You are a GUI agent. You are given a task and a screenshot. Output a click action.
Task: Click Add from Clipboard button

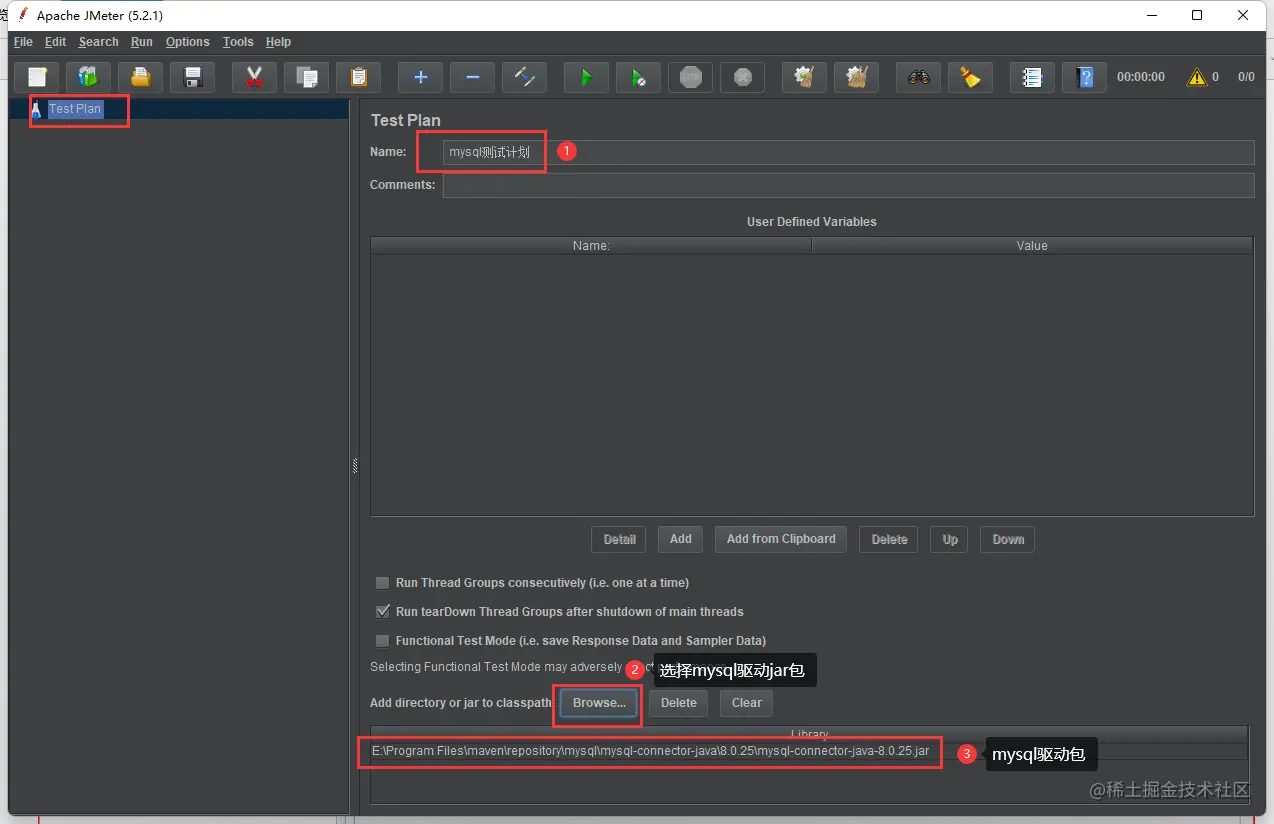[781, 539]
